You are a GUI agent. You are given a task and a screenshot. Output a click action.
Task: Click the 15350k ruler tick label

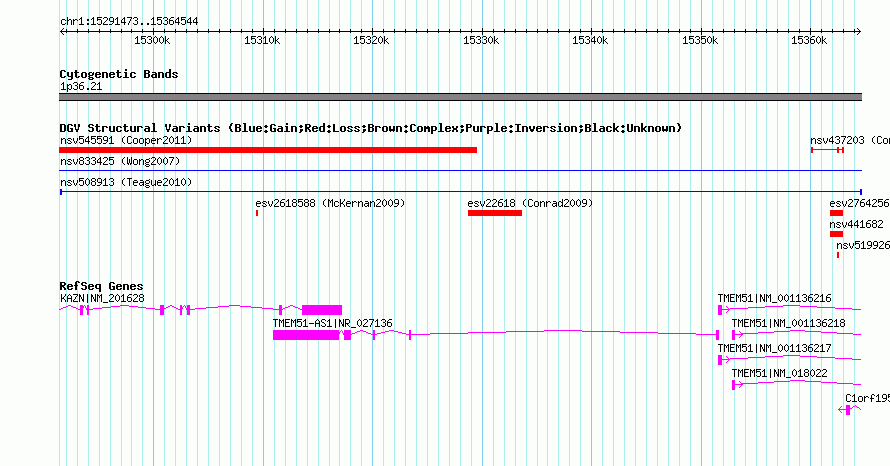click(700, 40)
